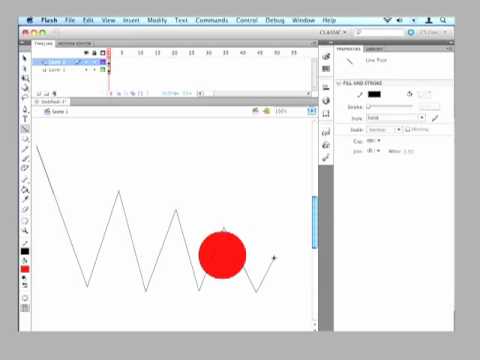
Task: Select the Pencil tool
Action: (25, 149)
